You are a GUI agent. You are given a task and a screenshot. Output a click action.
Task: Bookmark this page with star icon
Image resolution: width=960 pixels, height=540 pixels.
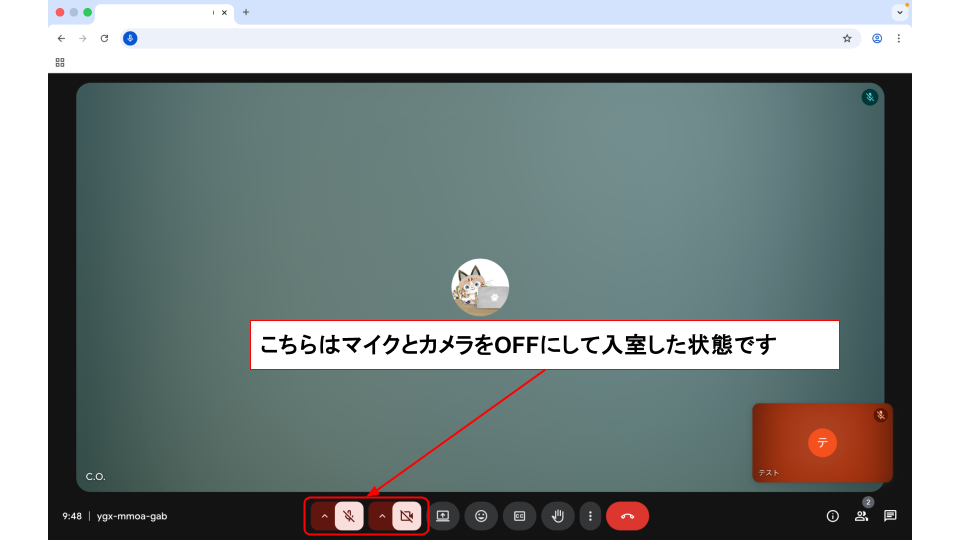[847, 38]
